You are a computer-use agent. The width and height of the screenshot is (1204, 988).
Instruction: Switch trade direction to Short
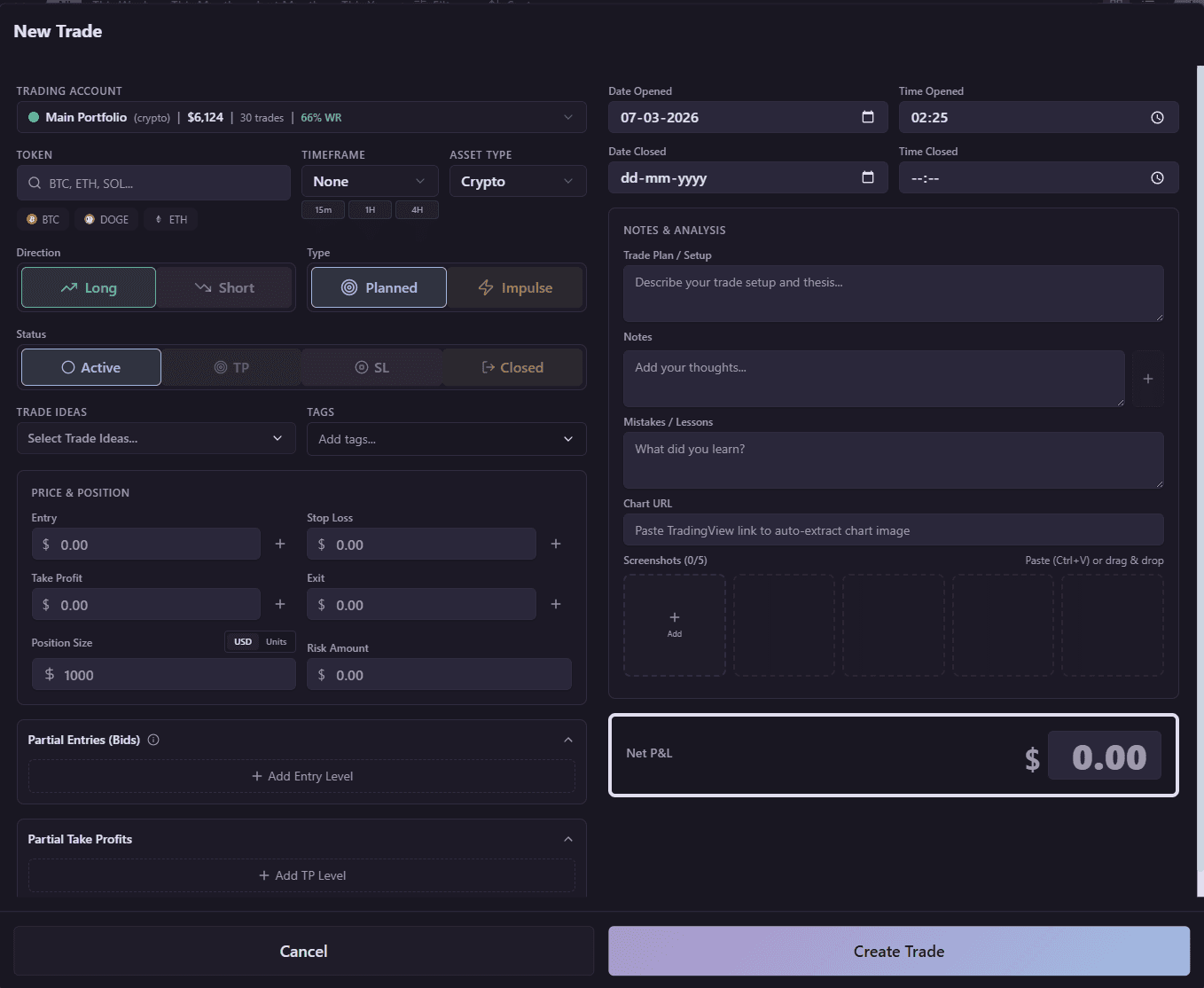click(224, 286)
